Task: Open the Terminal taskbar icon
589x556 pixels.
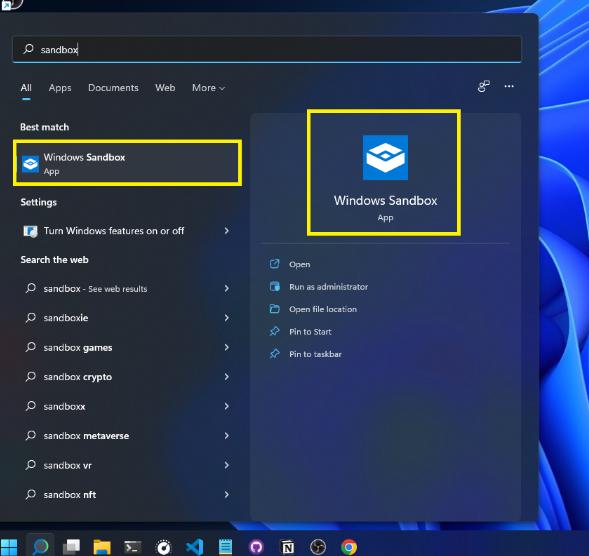Action: [133, 547]
